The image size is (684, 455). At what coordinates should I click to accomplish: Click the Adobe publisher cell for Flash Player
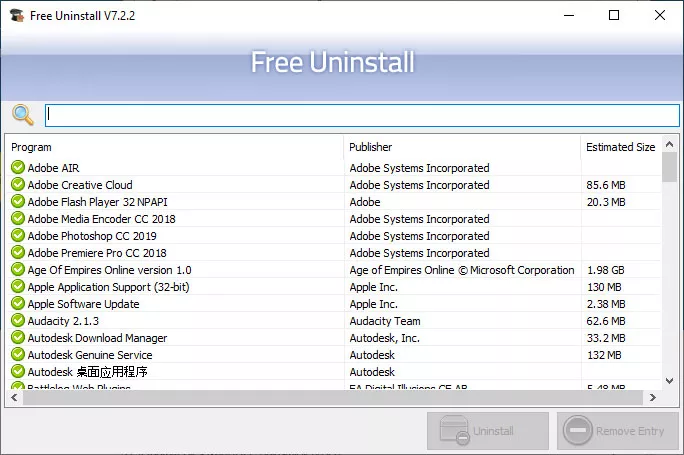[365, 202]
